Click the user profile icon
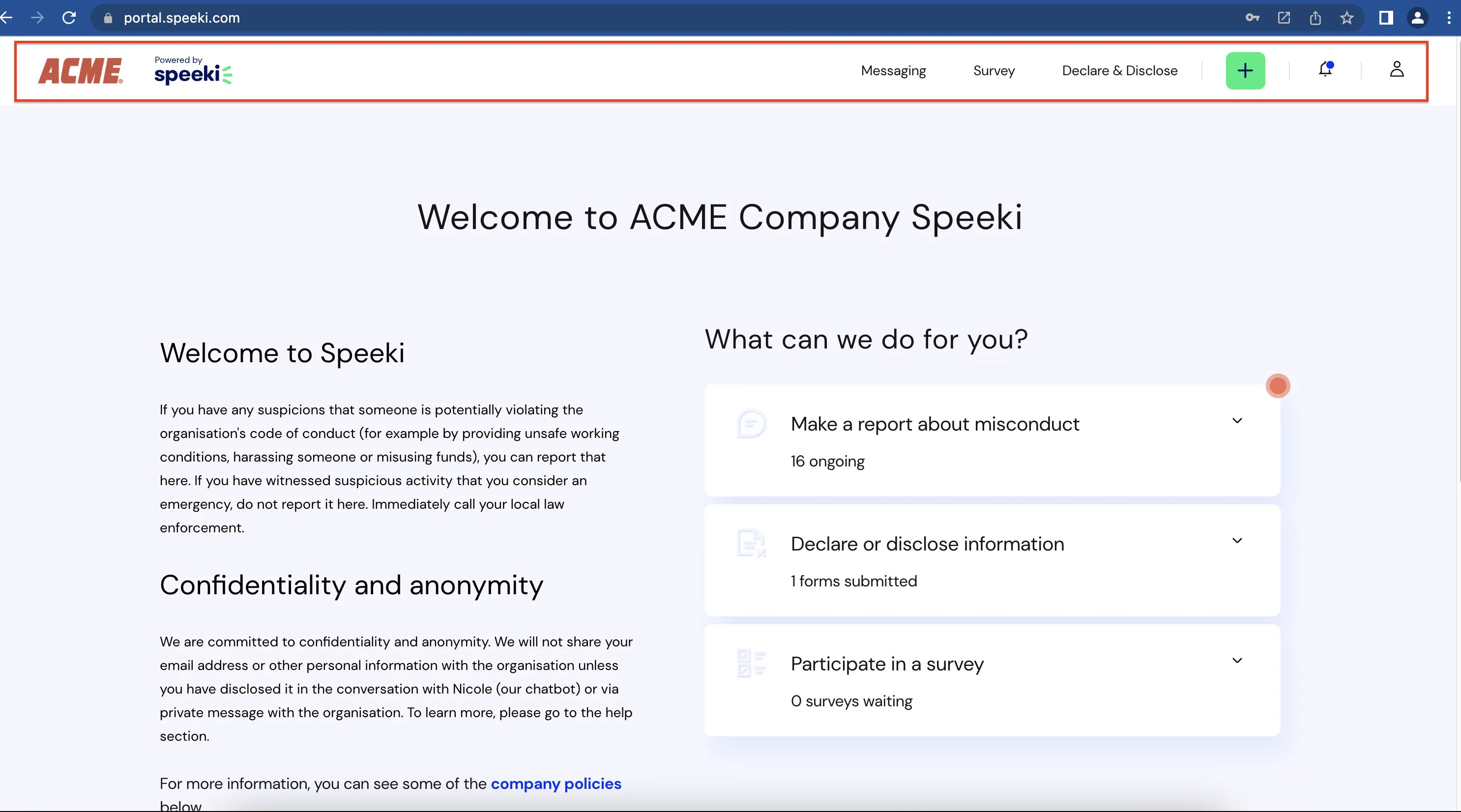 [1396, 70]
